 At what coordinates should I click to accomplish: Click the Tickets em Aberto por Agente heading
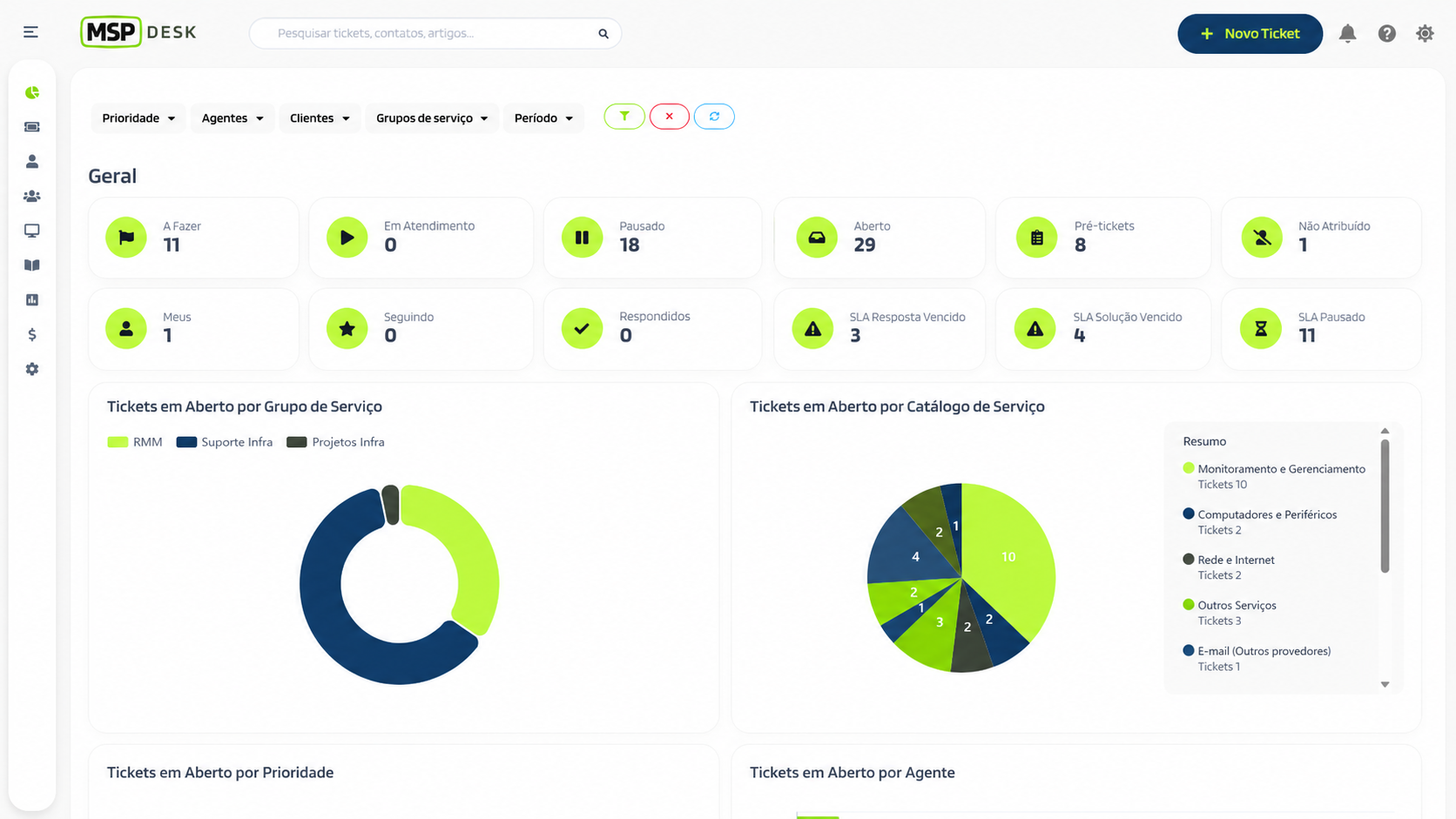tap(853, 773)
